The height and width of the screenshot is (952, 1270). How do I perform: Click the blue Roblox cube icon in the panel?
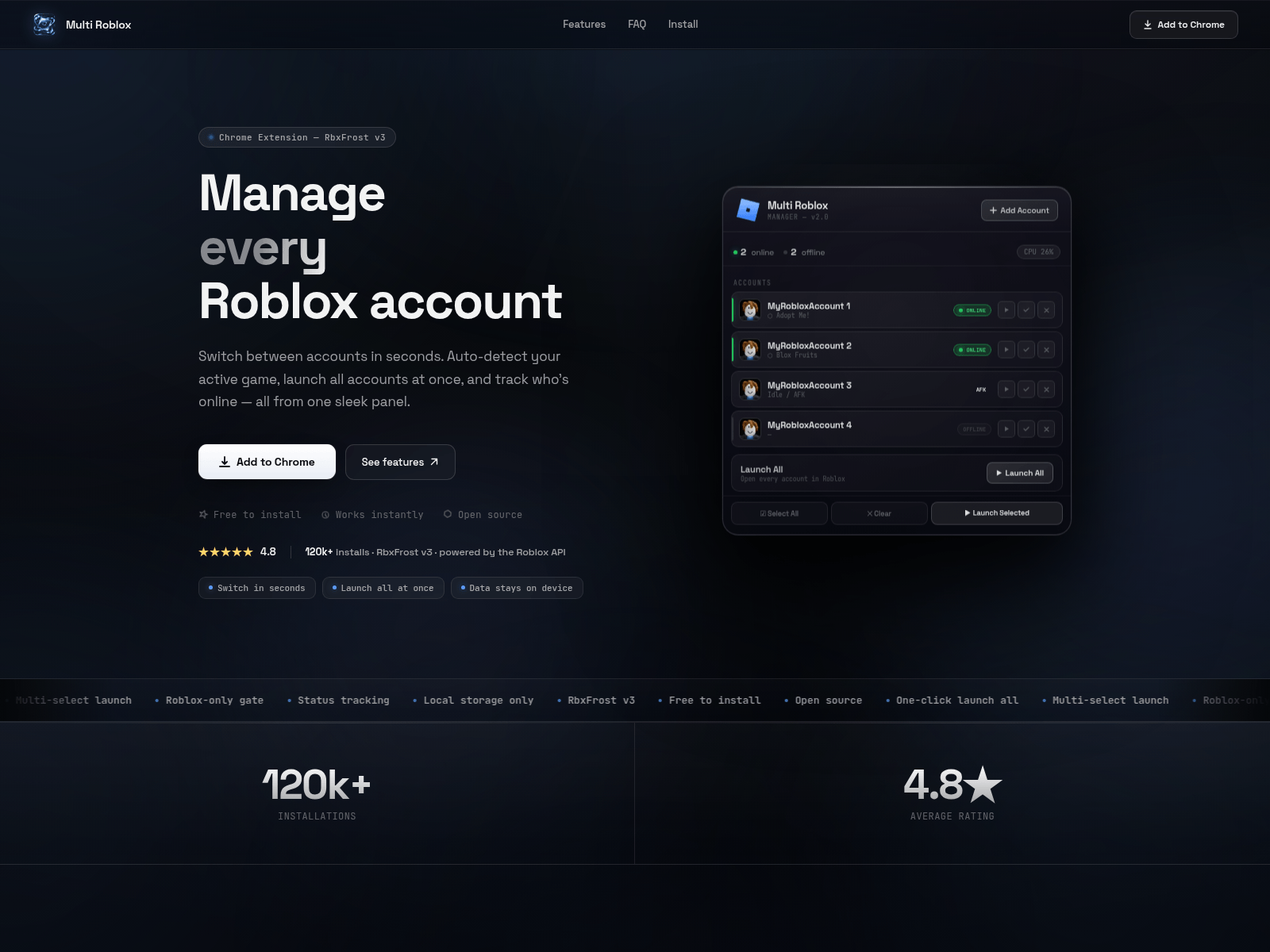(748, 210)
